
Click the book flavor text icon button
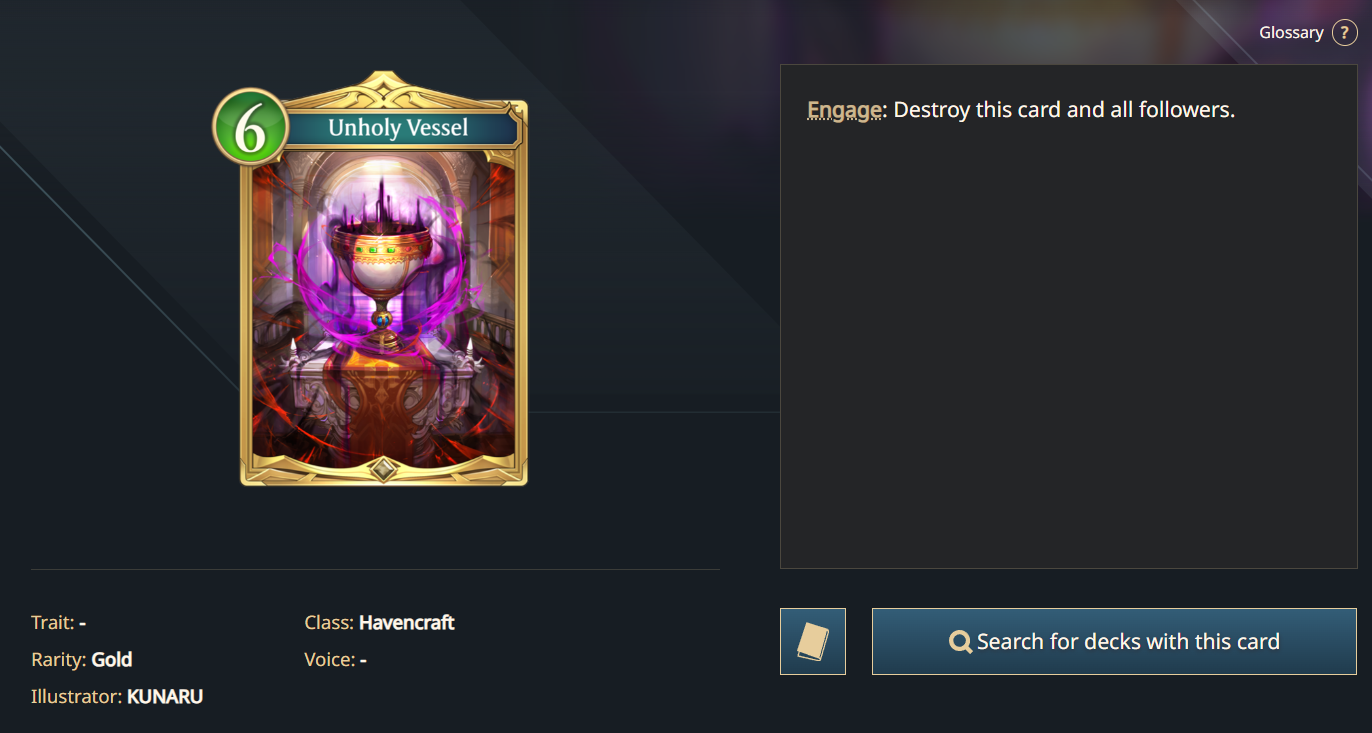point(813,641)
